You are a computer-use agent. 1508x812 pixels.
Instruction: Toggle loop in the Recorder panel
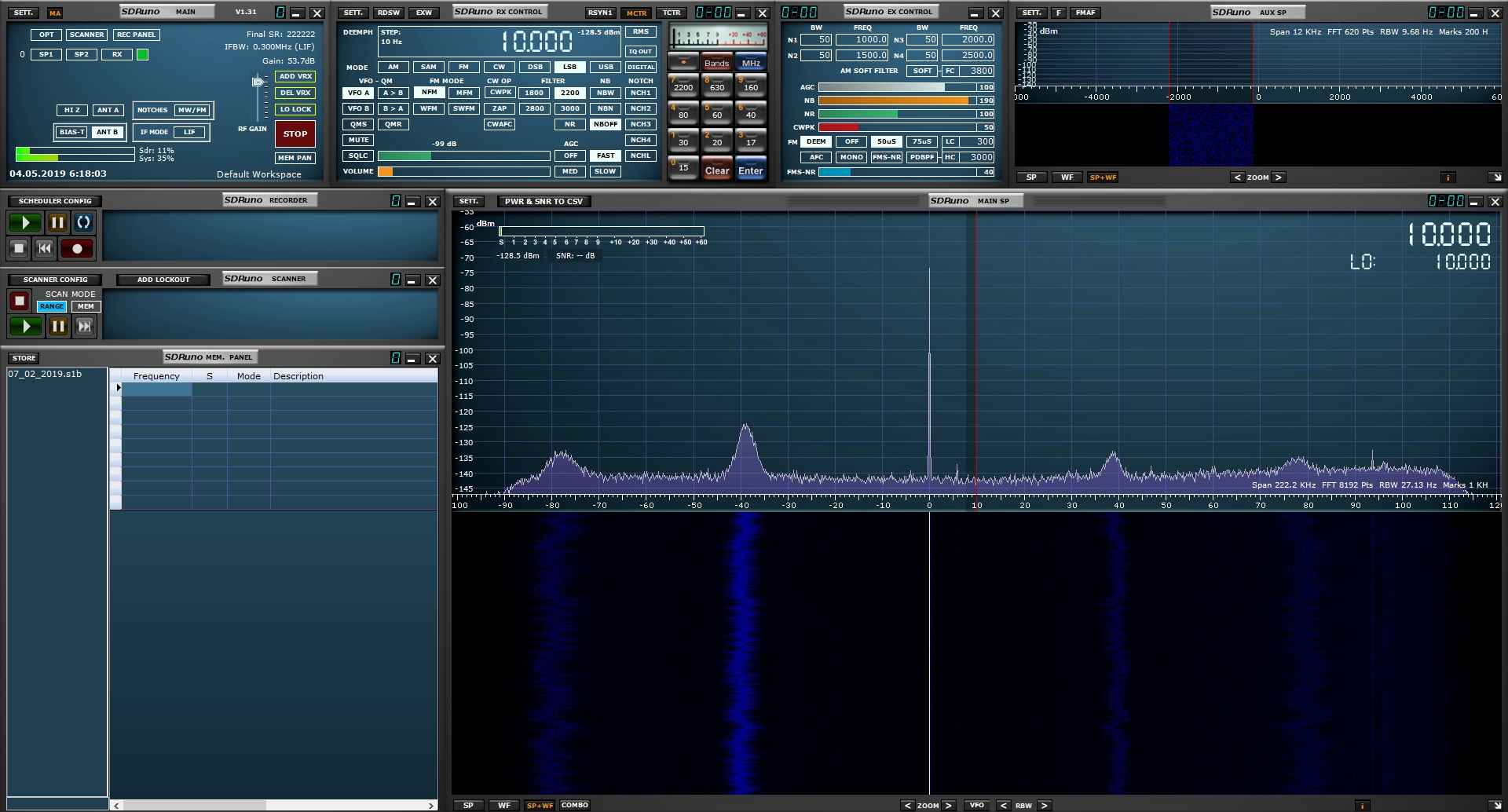click(83, 222)
